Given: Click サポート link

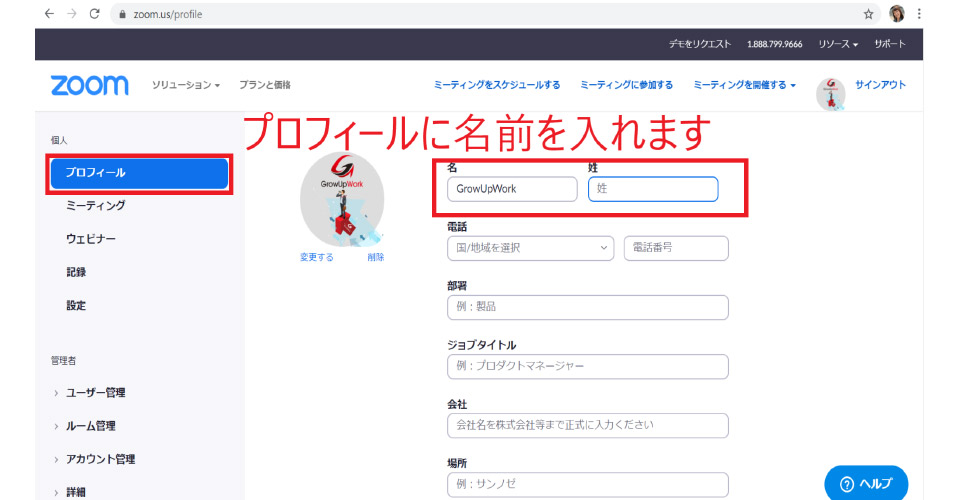Looking at the screenshot, I should (x=890, y=44).
